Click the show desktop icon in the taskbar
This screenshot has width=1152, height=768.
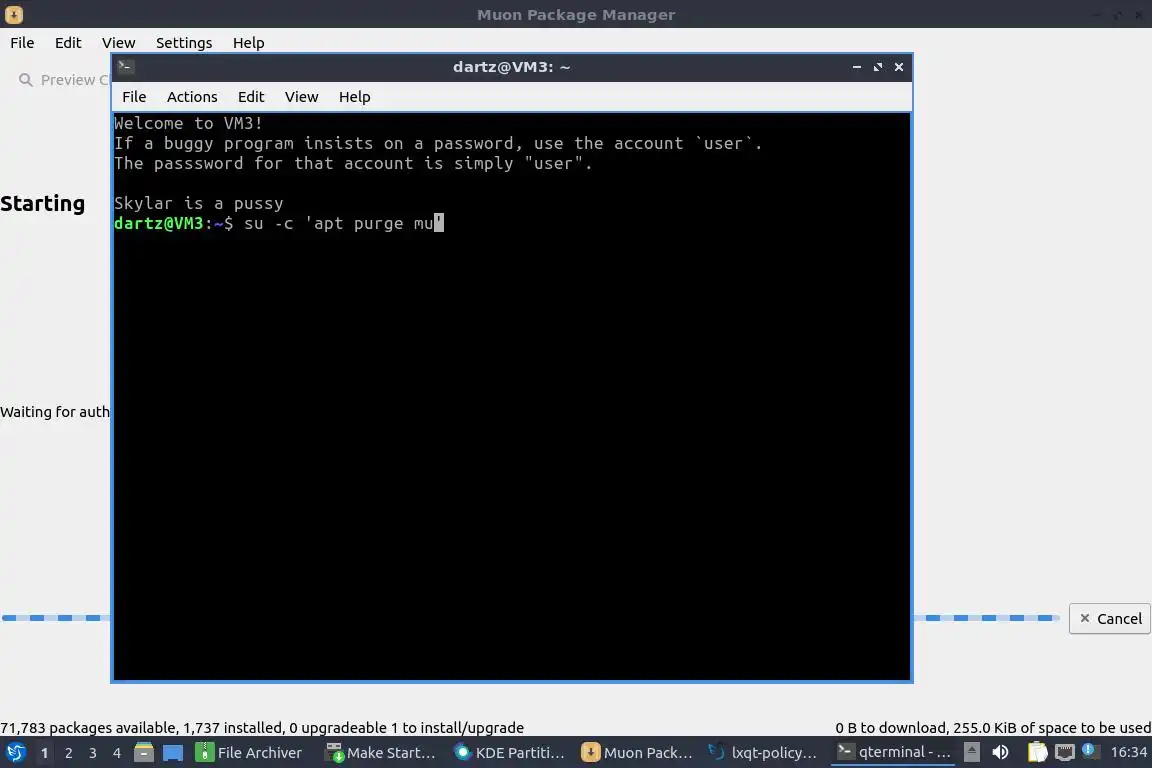pyautogui.click(x=173, y=753)
